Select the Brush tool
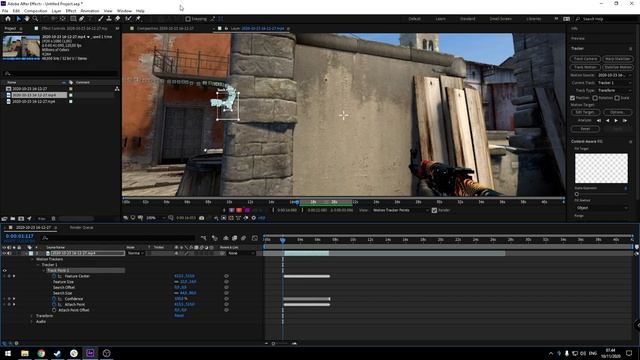 tap(100, 19)
